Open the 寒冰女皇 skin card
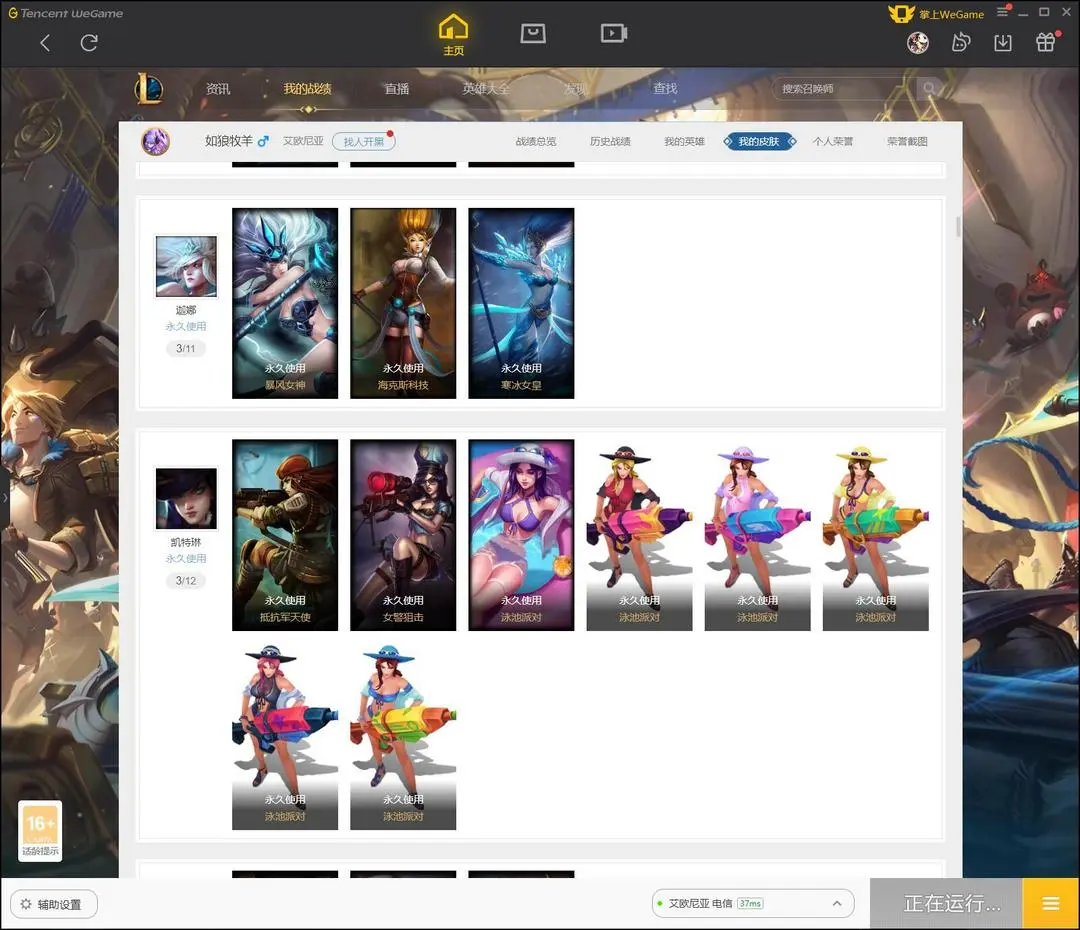Screen dimensions: 1080x930 click(x=521, y=303)
